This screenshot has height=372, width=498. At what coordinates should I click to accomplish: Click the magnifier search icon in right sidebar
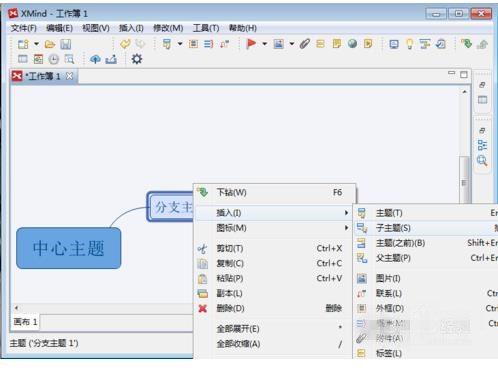point(482,160)
